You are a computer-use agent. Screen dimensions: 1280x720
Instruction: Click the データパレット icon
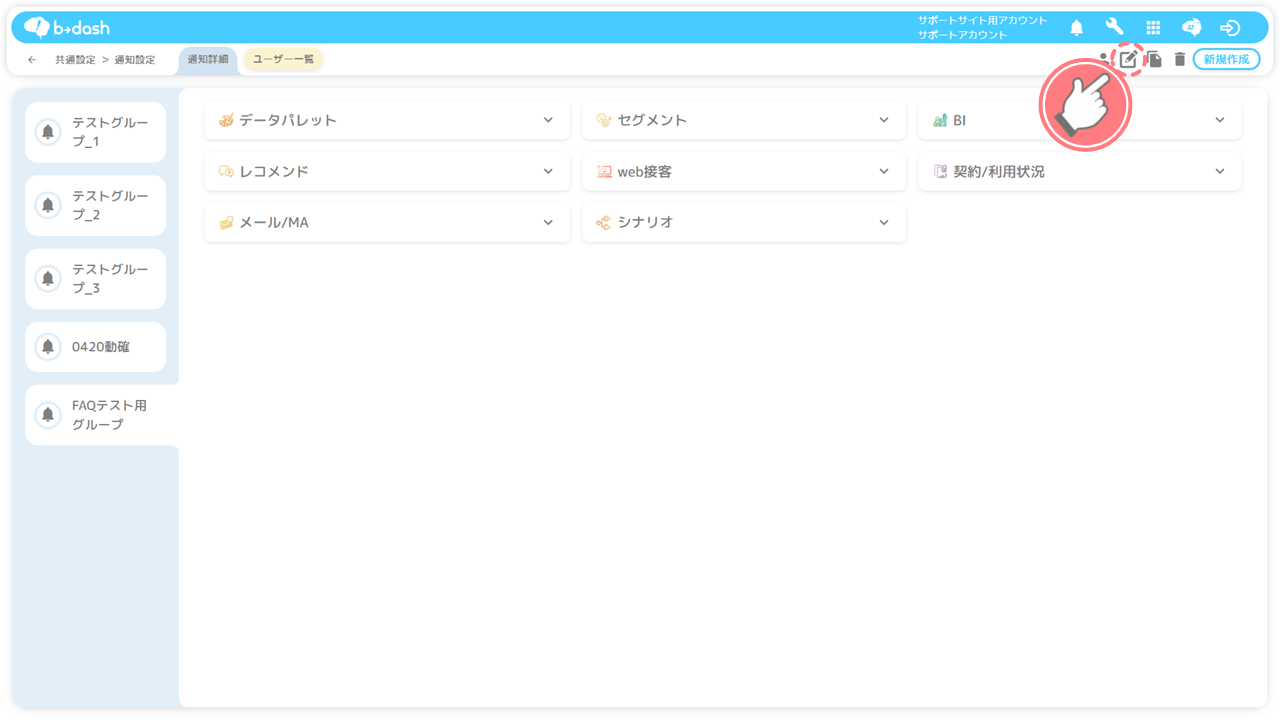point(226,120)
